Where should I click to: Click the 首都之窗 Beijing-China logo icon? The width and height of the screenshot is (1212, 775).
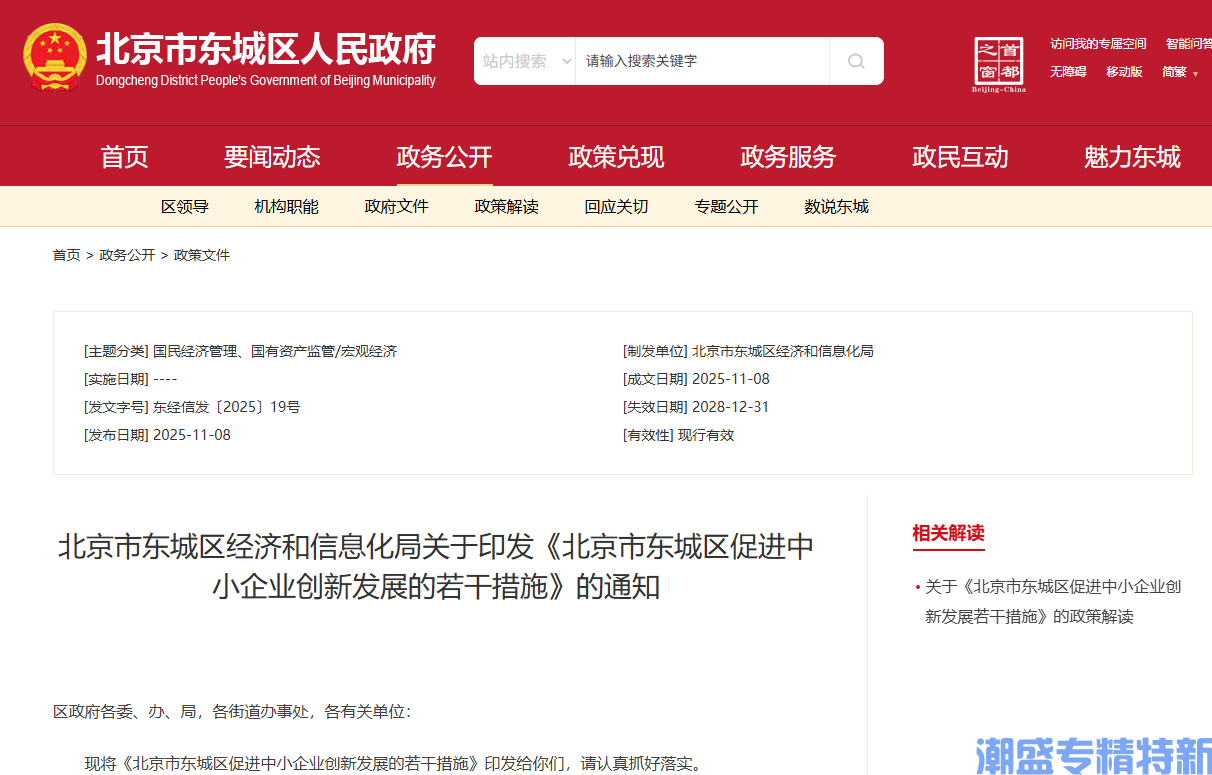pyautogui.click(x=998, y=62)
